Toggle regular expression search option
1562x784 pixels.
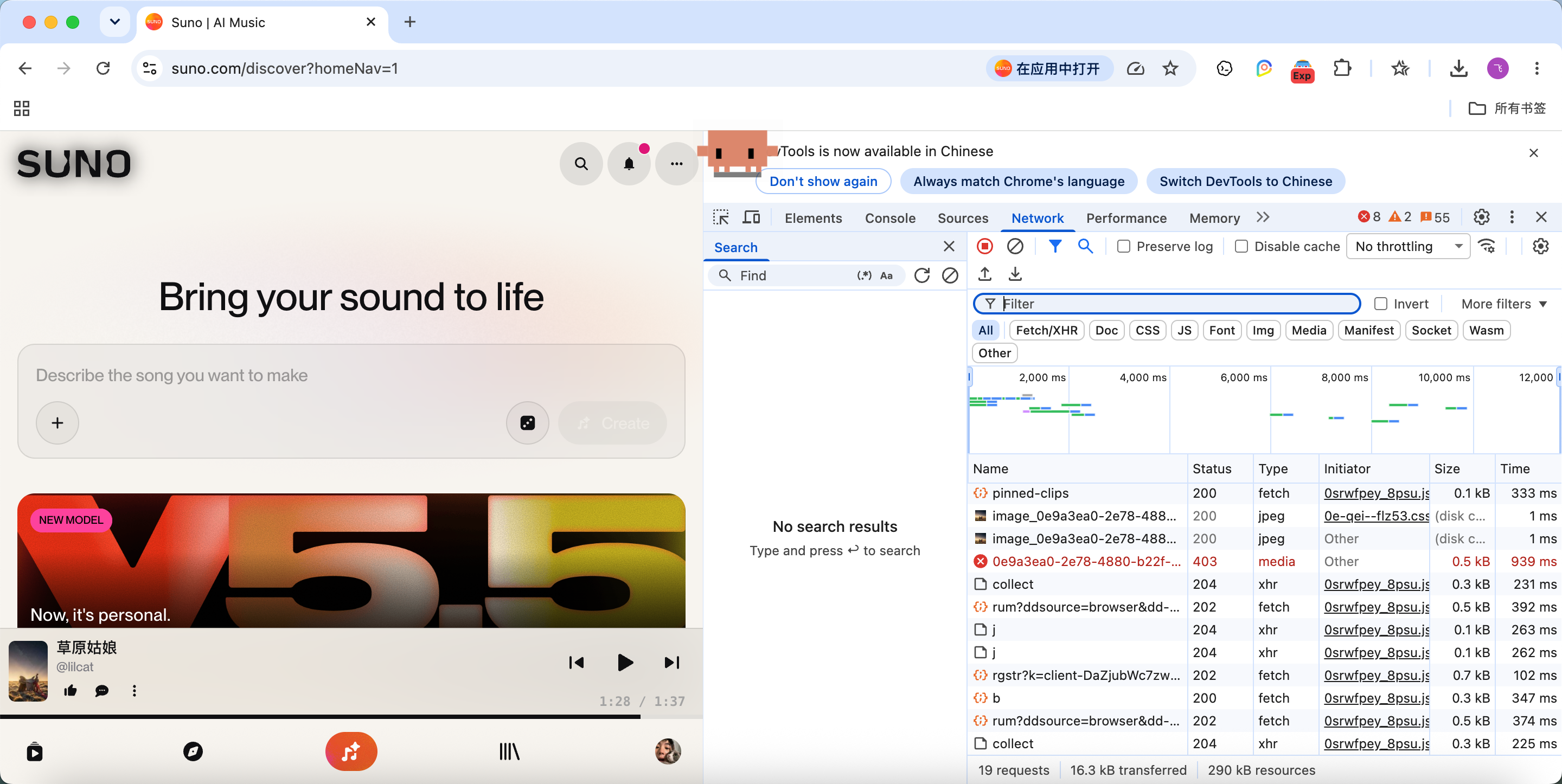(x=864, y=276)
